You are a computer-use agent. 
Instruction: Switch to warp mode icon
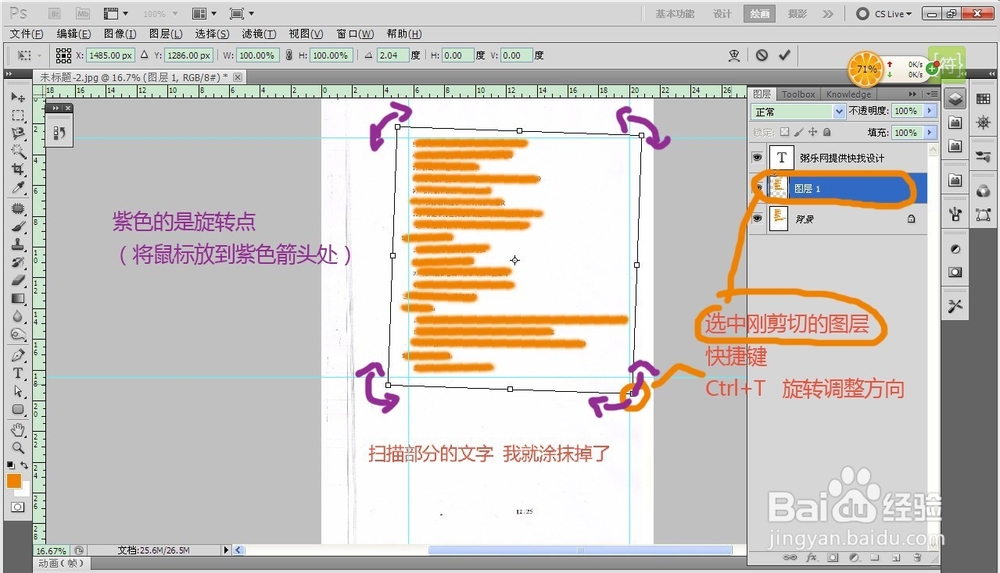pyautogui.click(x=734, y=56)
